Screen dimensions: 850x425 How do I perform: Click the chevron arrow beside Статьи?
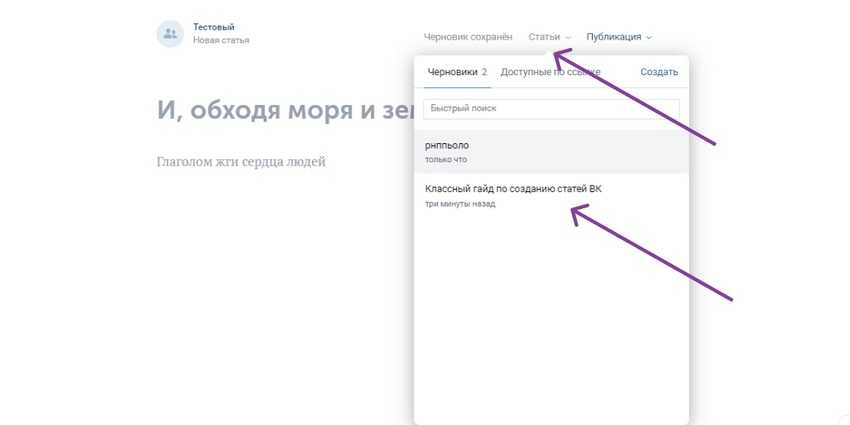pos(568,38)
